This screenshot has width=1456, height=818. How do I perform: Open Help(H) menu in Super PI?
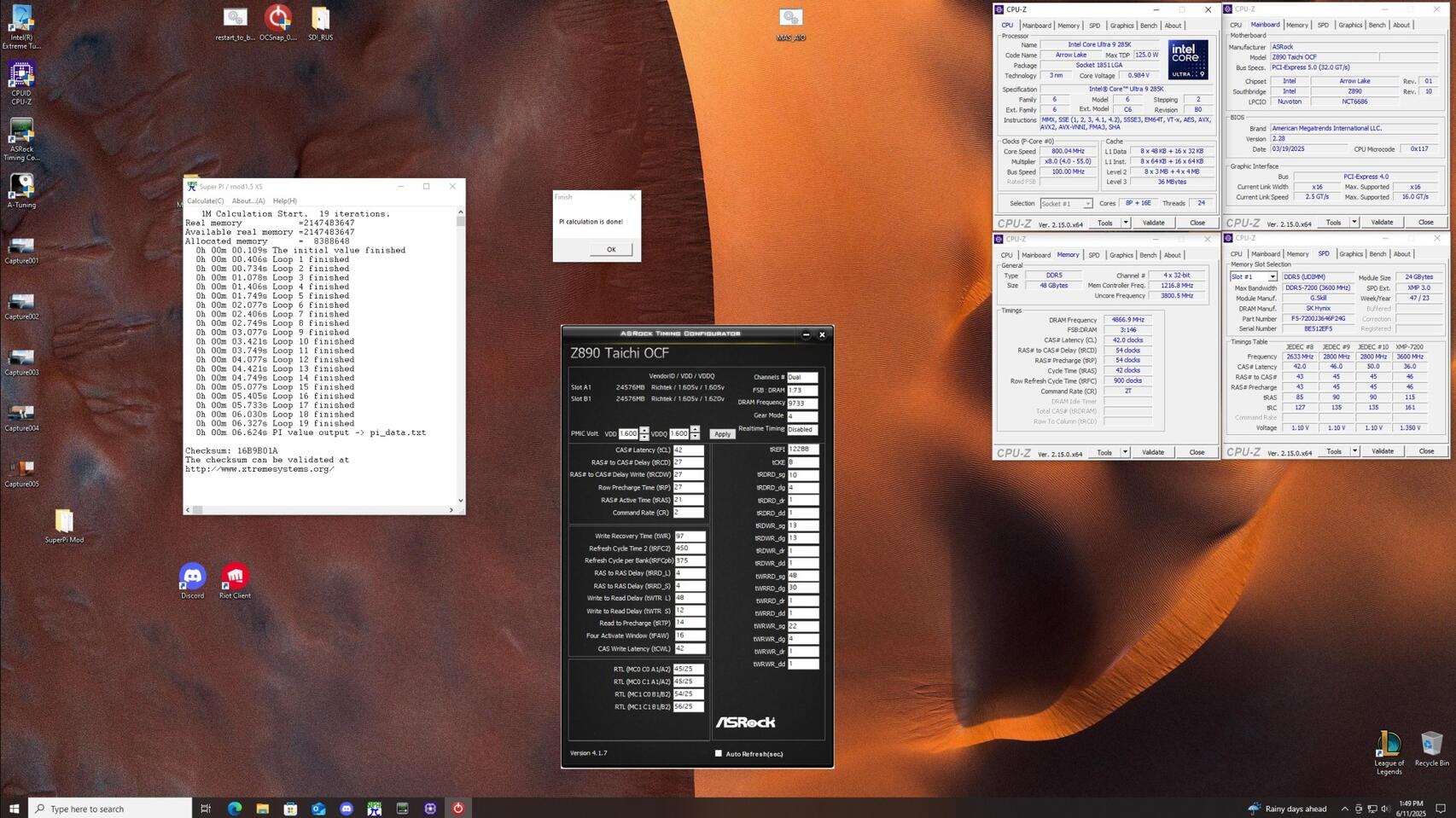pyautogui.click(x=285, y=200)
